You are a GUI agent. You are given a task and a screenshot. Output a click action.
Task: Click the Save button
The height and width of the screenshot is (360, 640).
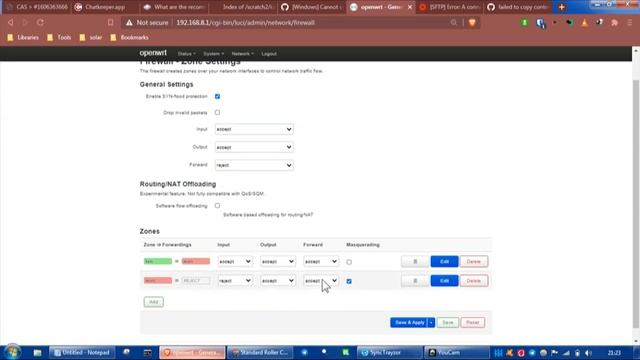click(448, 322)
